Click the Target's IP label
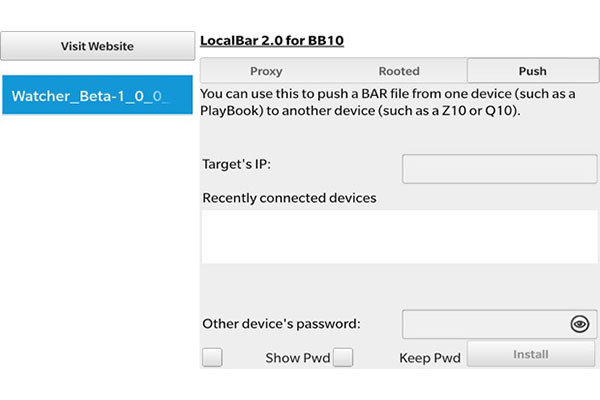The height and width of the screenshot is (400, 600). 236,164
